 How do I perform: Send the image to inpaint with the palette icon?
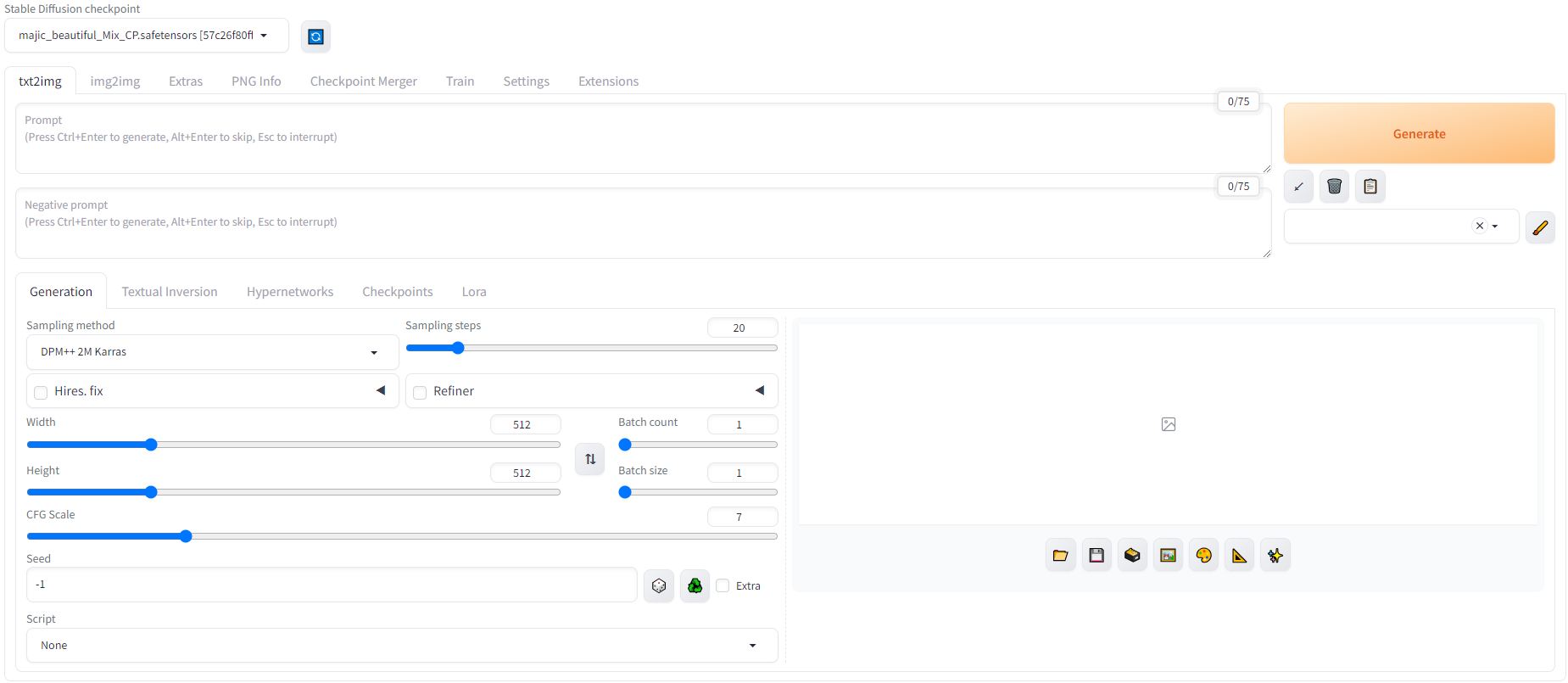[1203, 556]
